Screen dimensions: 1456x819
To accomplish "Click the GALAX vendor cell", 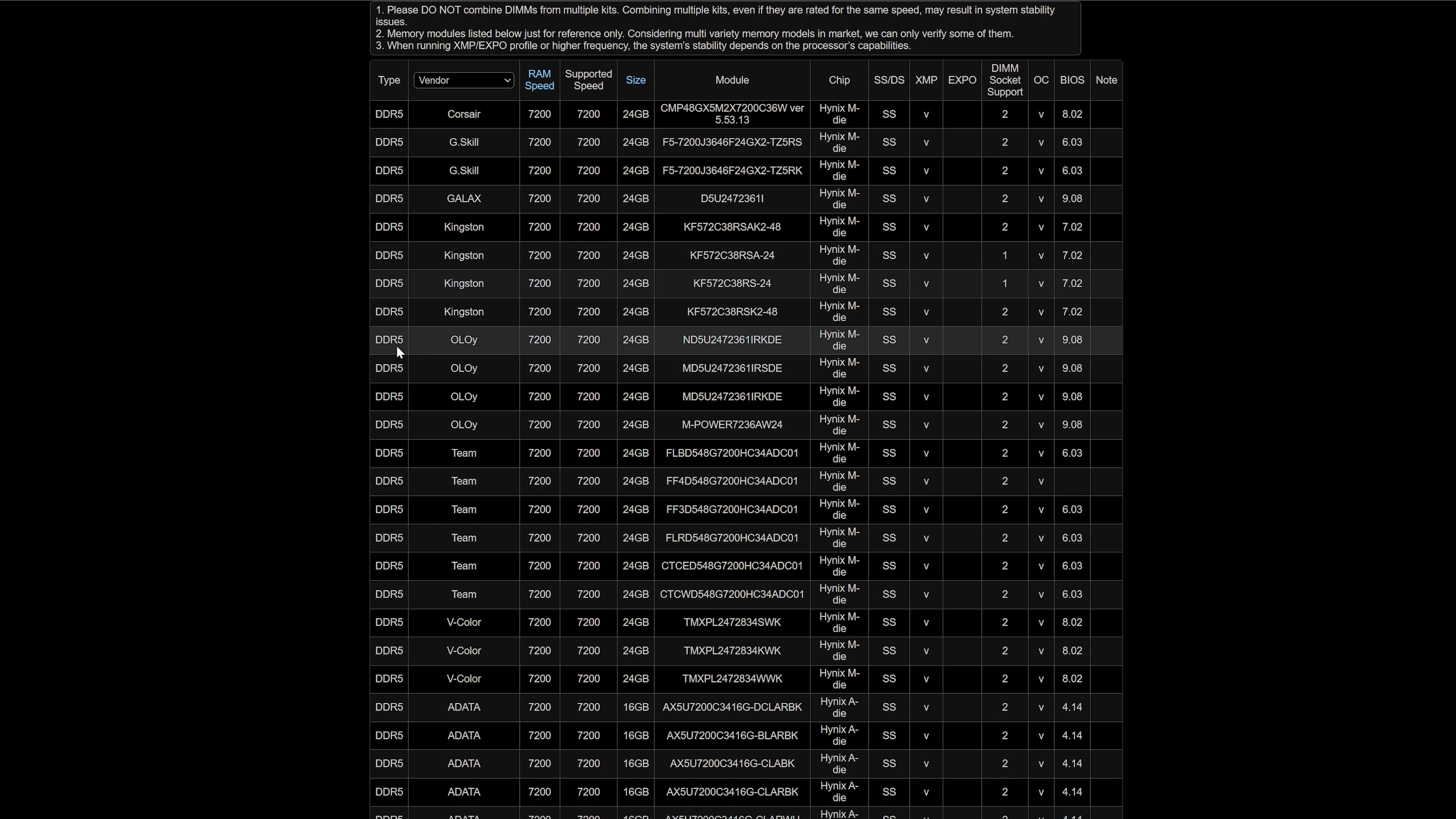I will (x=463, y=199).
